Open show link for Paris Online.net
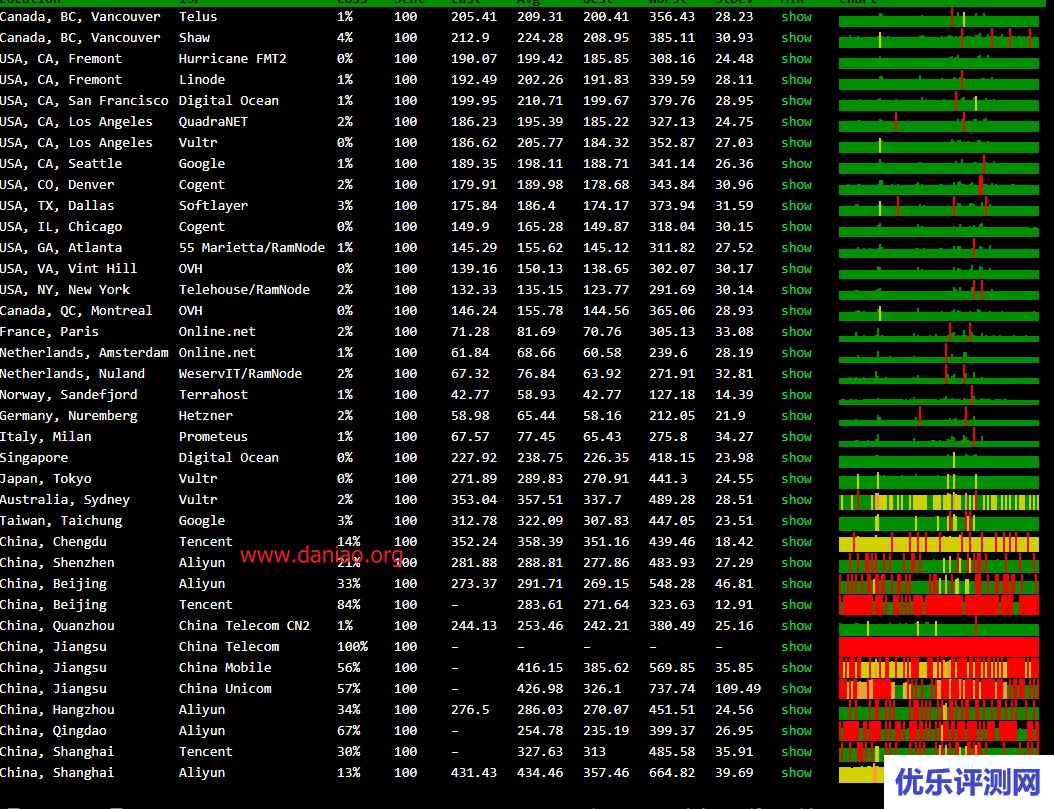1054x809 pixels. pyautogui.click(x=797, y=331)
